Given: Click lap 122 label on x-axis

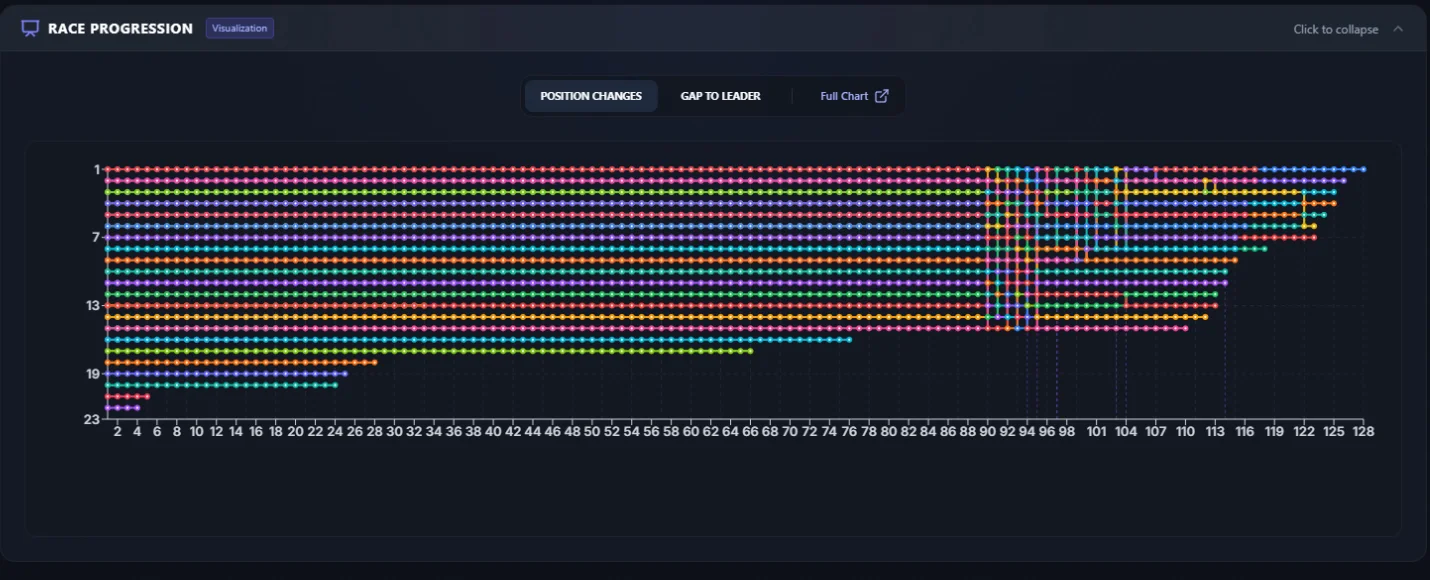Looking at the screenshot, I should [1304, 432].
